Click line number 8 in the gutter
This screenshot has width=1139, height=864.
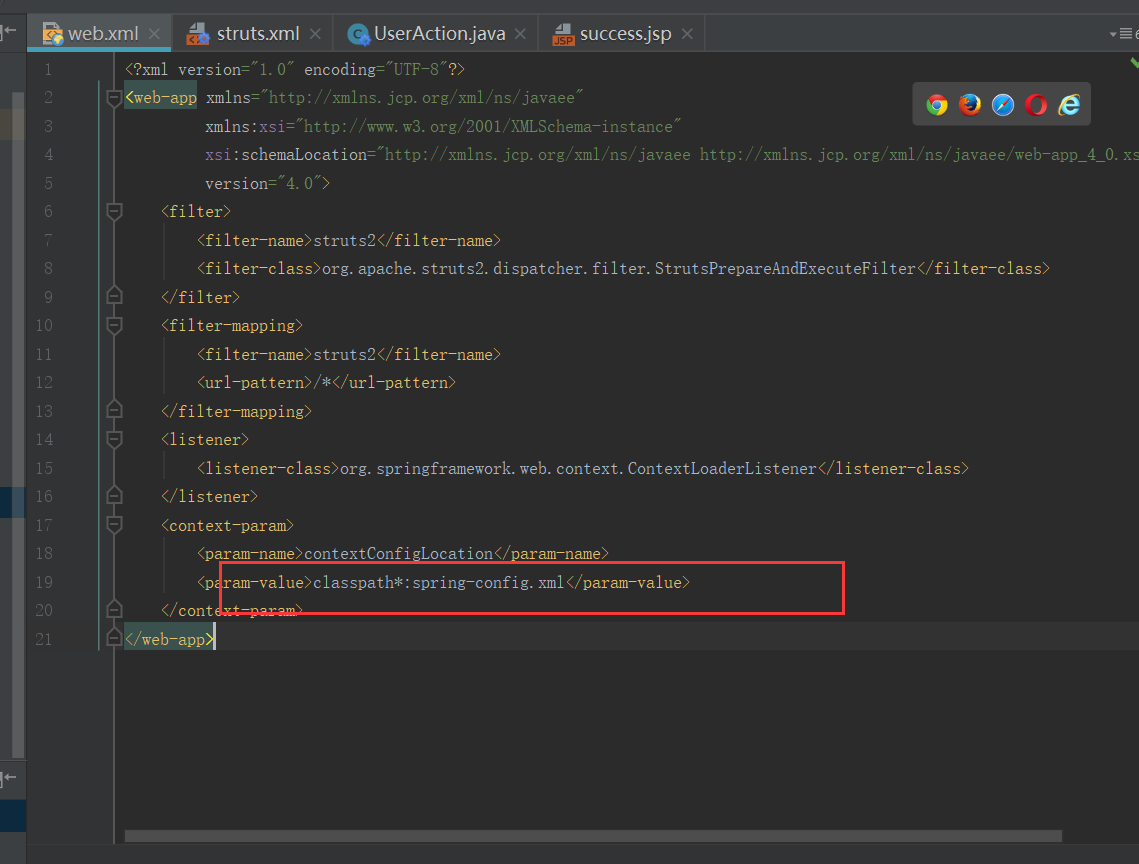click(48, 269)
